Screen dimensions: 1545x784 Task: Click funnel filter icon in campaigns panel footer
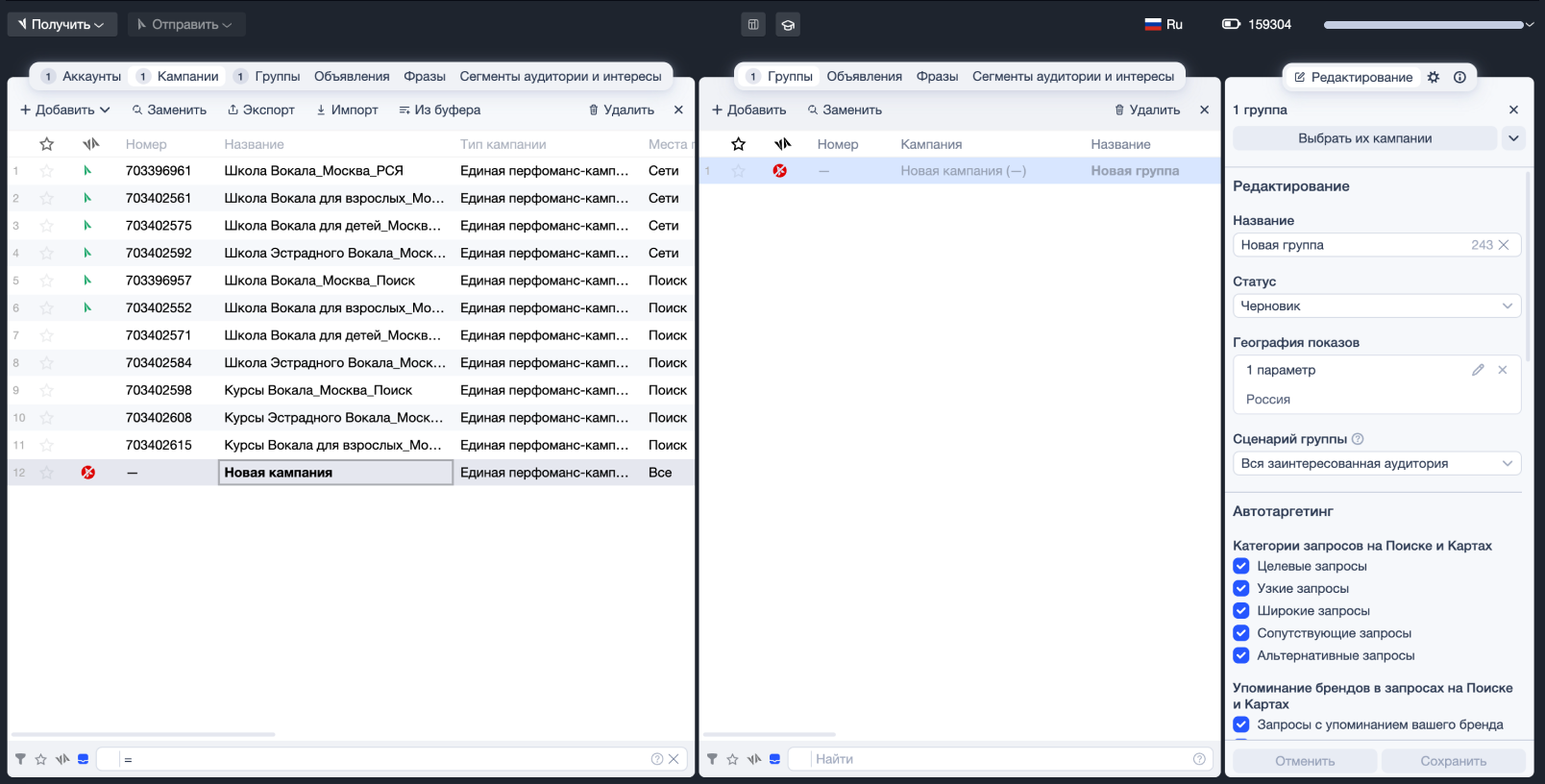pyautogui.click(x=20, y=759)
